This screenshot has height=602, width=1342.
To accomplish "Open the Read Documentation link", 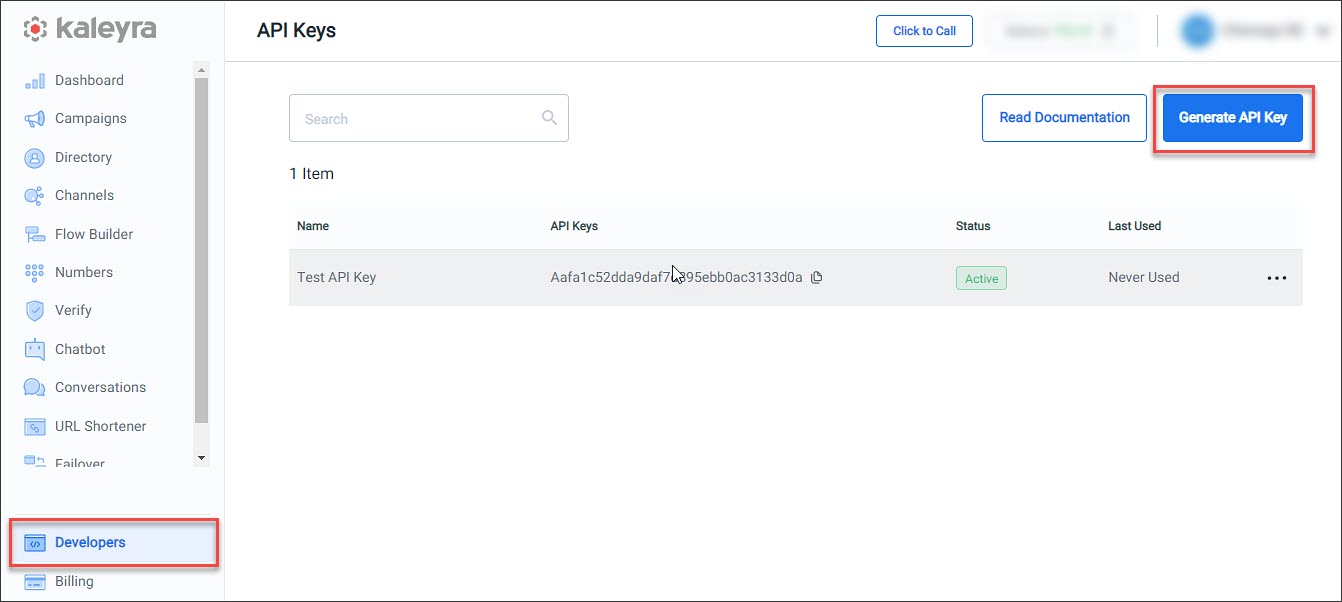I will click(1064, 117).
